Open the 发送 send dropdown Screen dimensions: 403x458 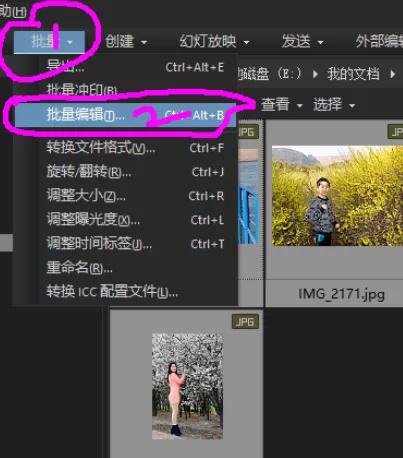(x=302, y=42)
